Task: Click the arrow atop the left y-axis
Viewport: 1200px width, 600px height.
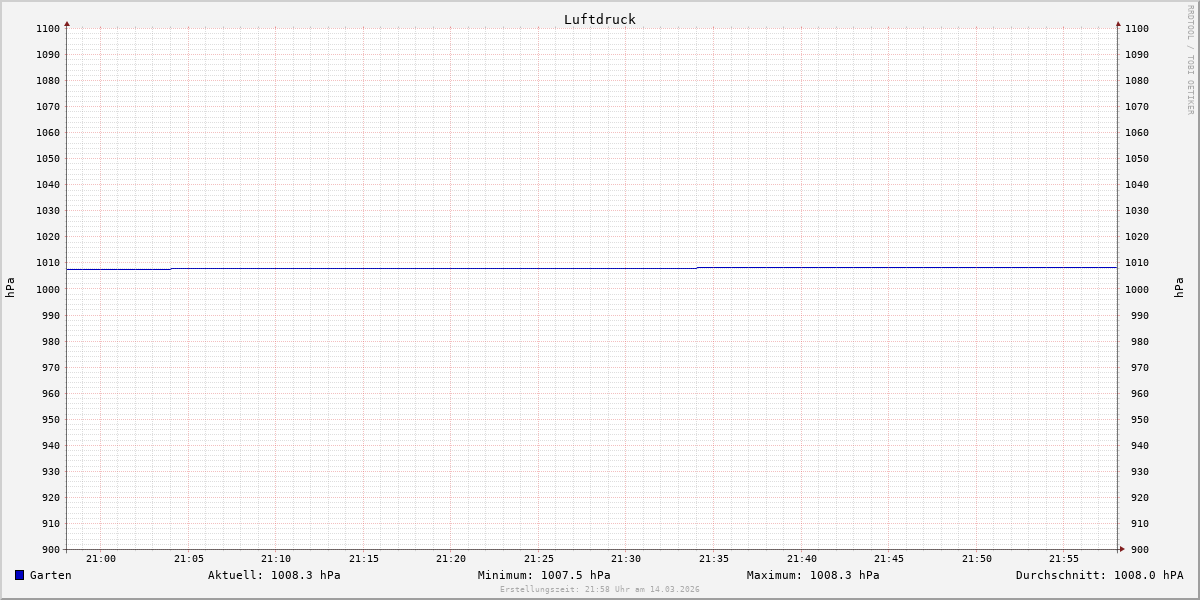Action: click(67, 23)
